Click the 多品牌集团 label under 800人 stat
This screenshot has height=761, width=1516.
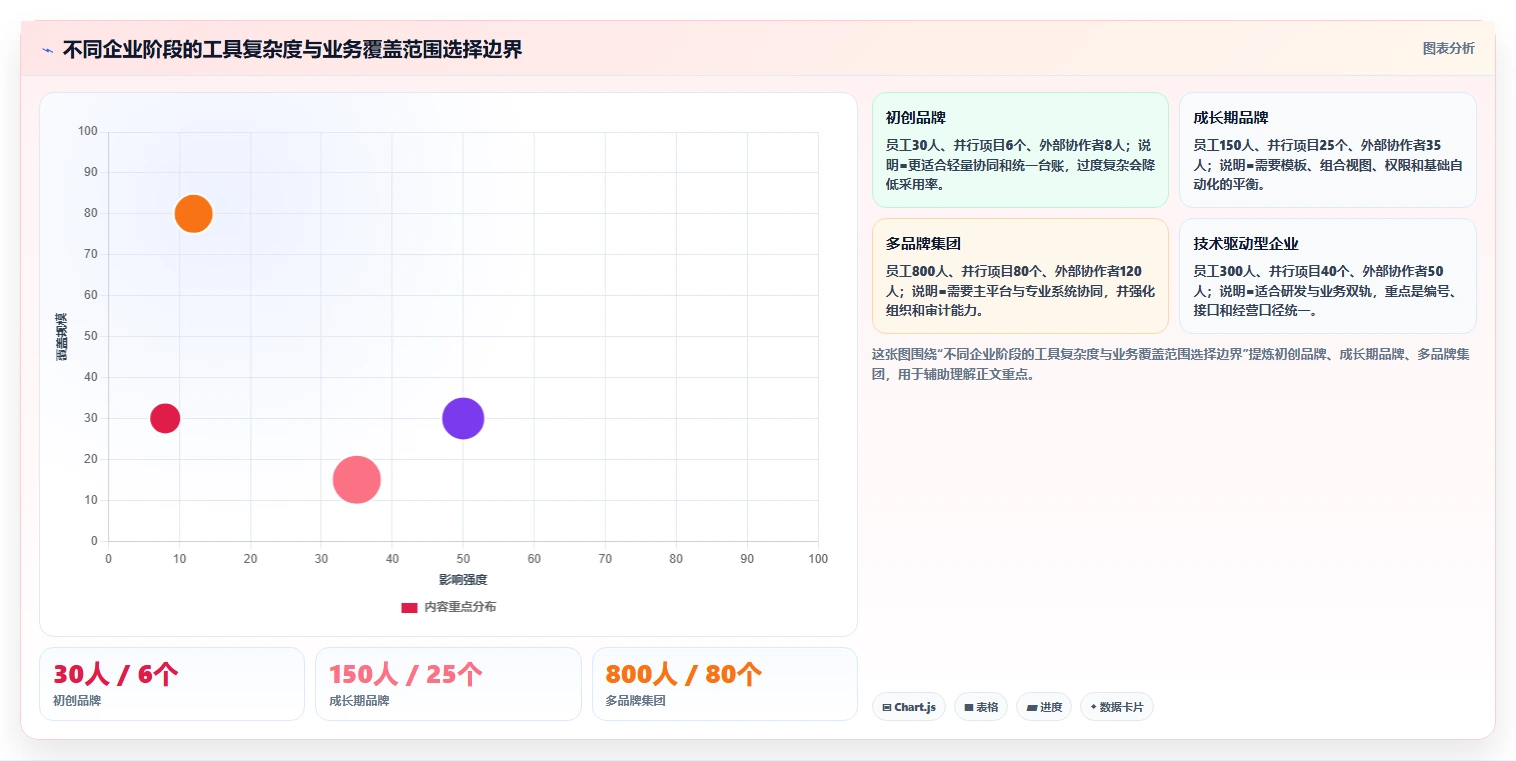pyautogui.click(x=636, y=701)
